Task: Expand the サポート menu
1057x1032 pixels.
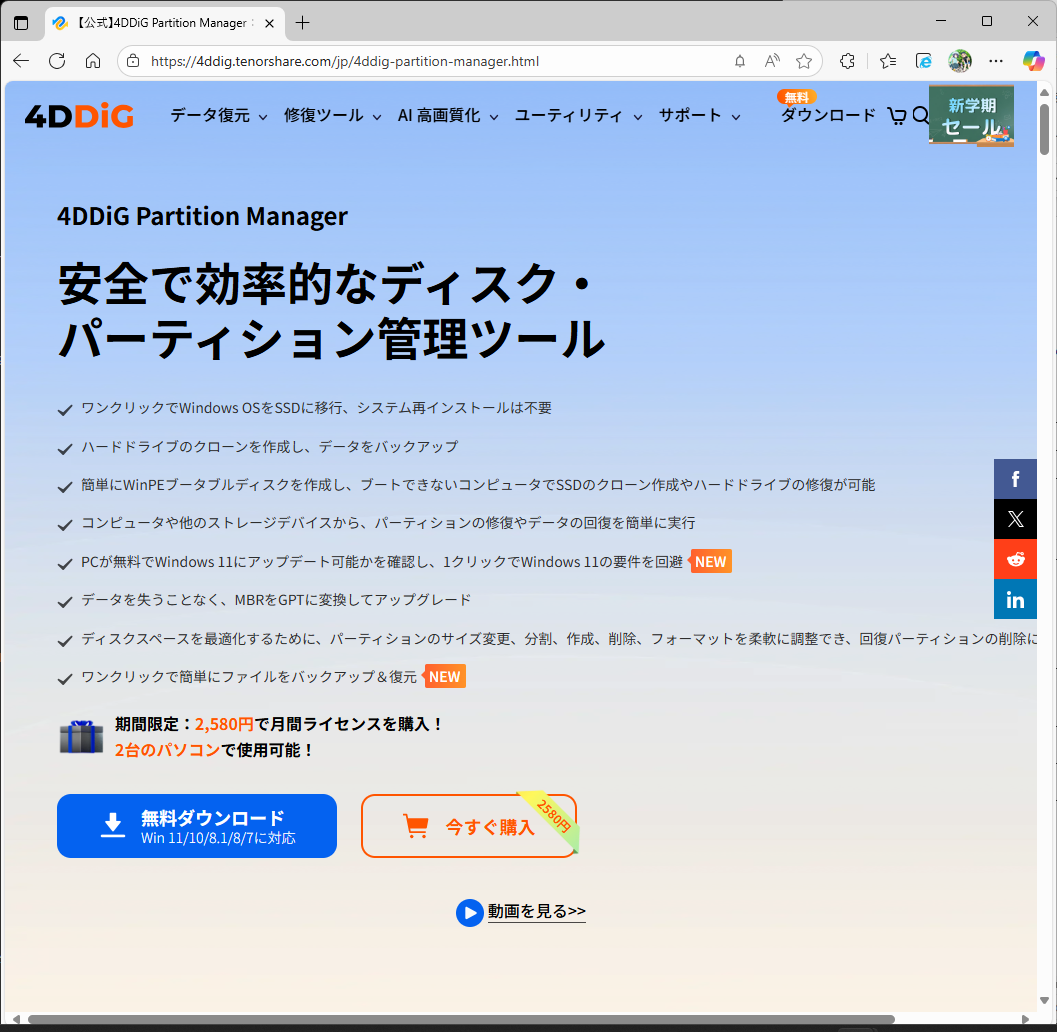Action: pos(700,116)
